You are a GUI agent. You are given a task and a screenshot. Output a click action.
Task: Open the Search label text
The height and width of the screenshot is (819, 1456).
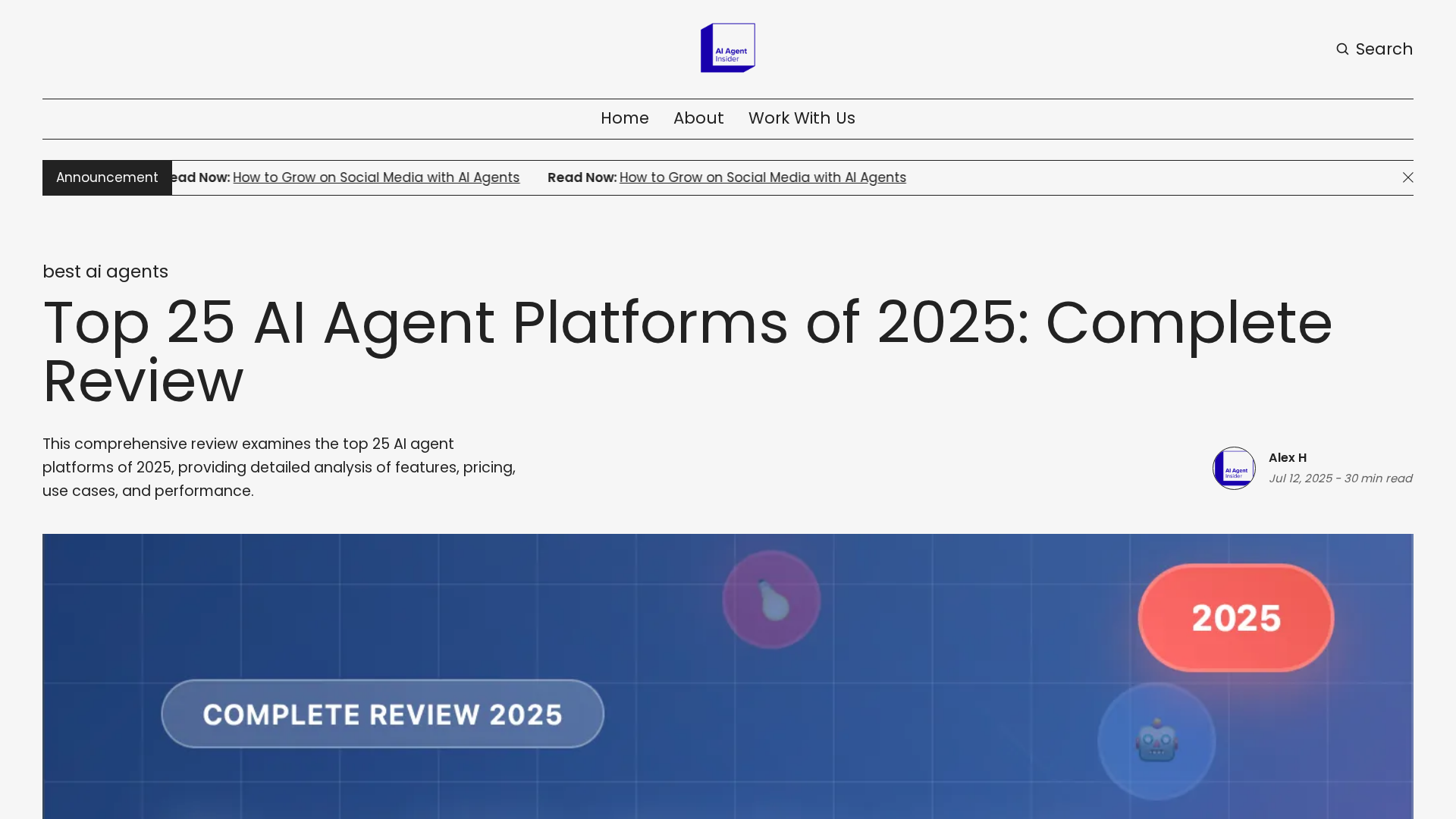click(x=1383, y=49)
